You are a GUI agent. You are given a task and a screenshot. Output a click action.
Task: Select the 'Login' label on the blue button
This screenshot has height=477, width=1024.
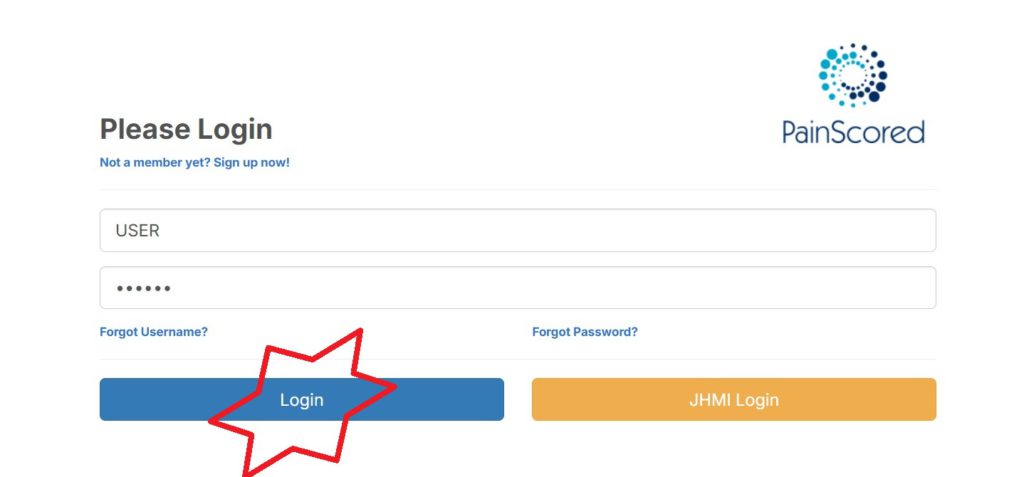coord(302,400)
